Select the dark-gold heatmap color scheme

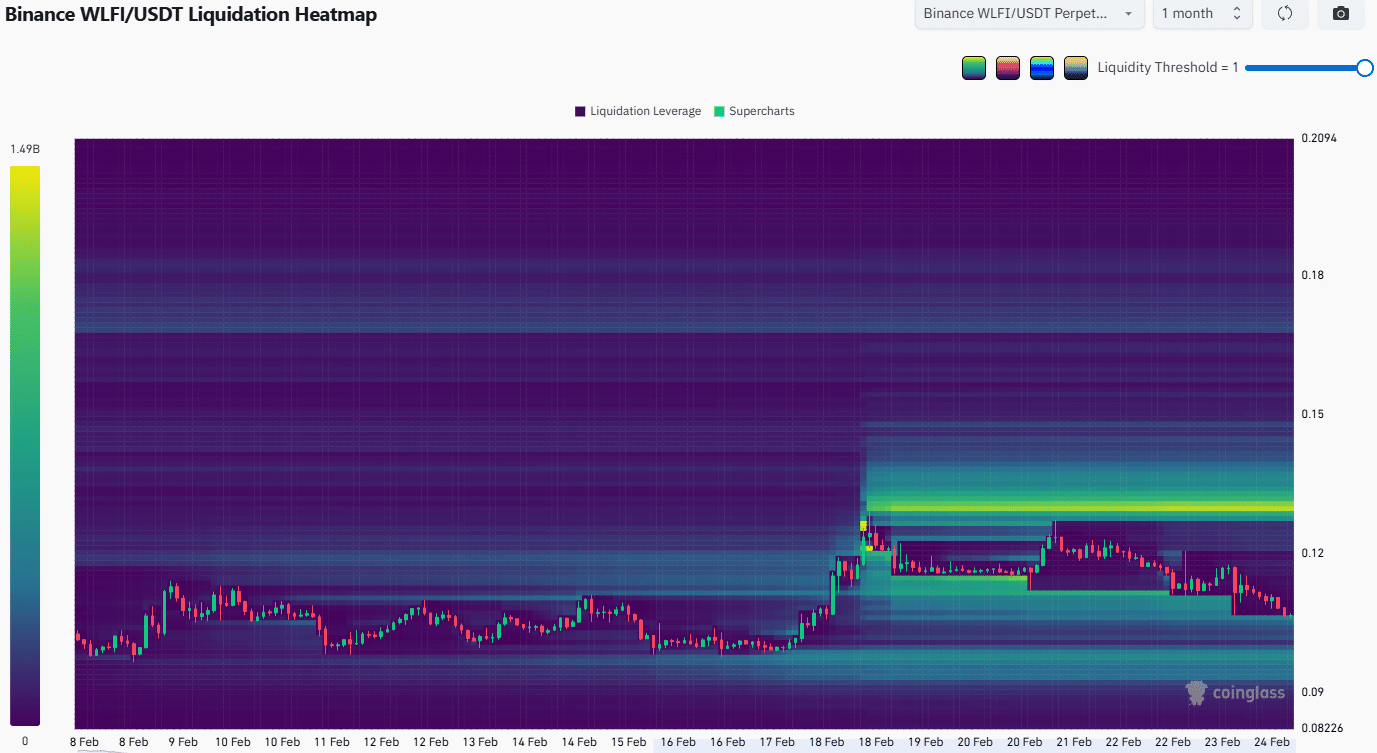coord(1075,67)
